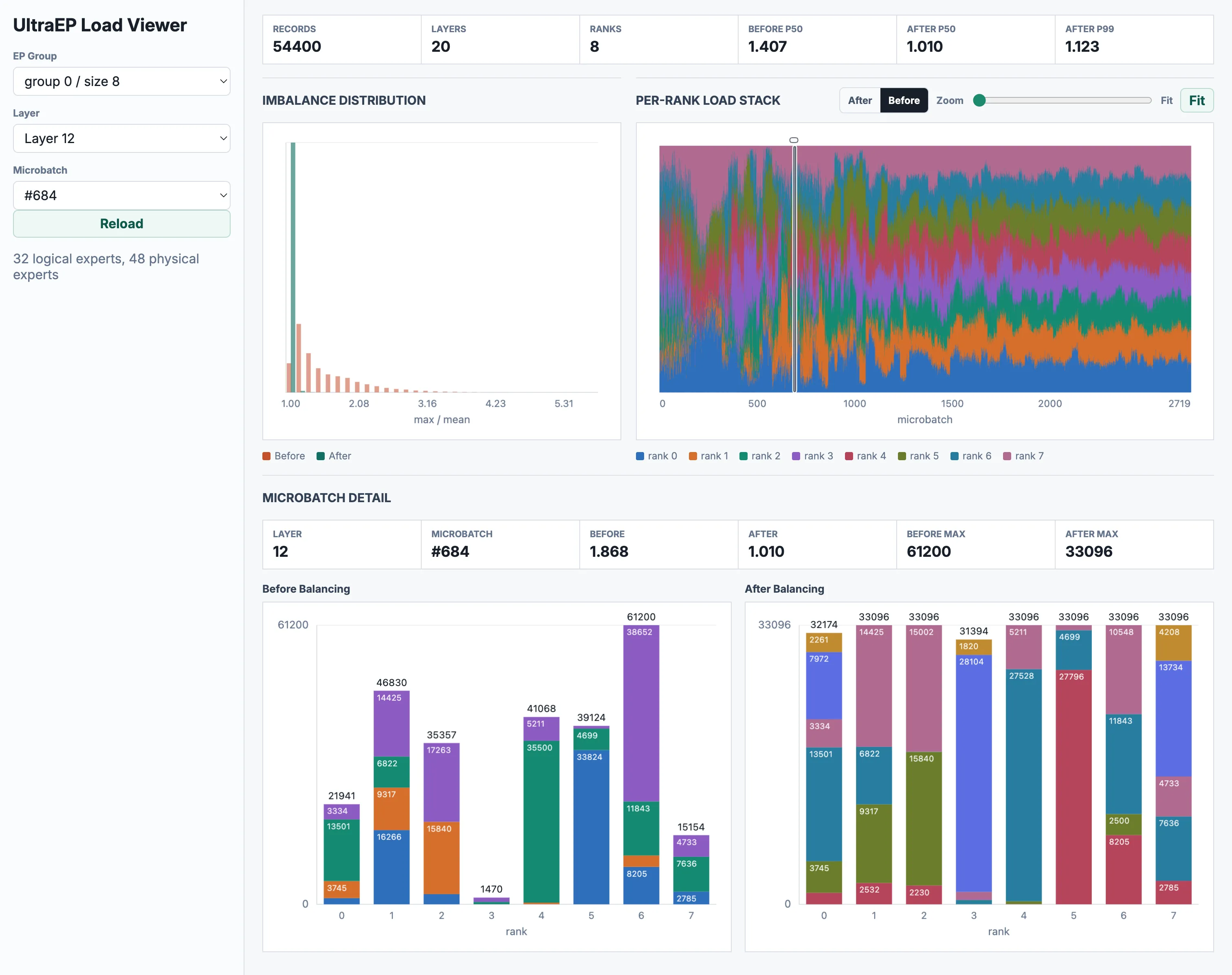The image size is (1232, 975).
Task: Toggle rank 6 legend entry
Action: pos(971,456)
